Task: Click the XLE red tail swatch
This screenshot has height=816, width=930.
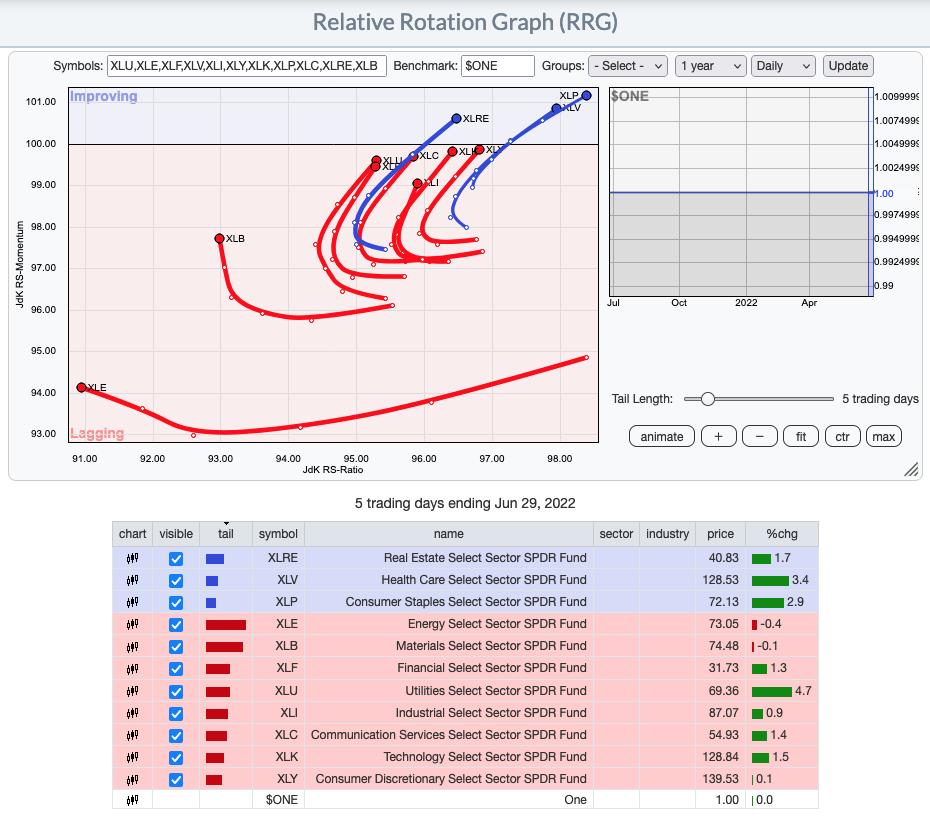Action: (x=225, y=624)
